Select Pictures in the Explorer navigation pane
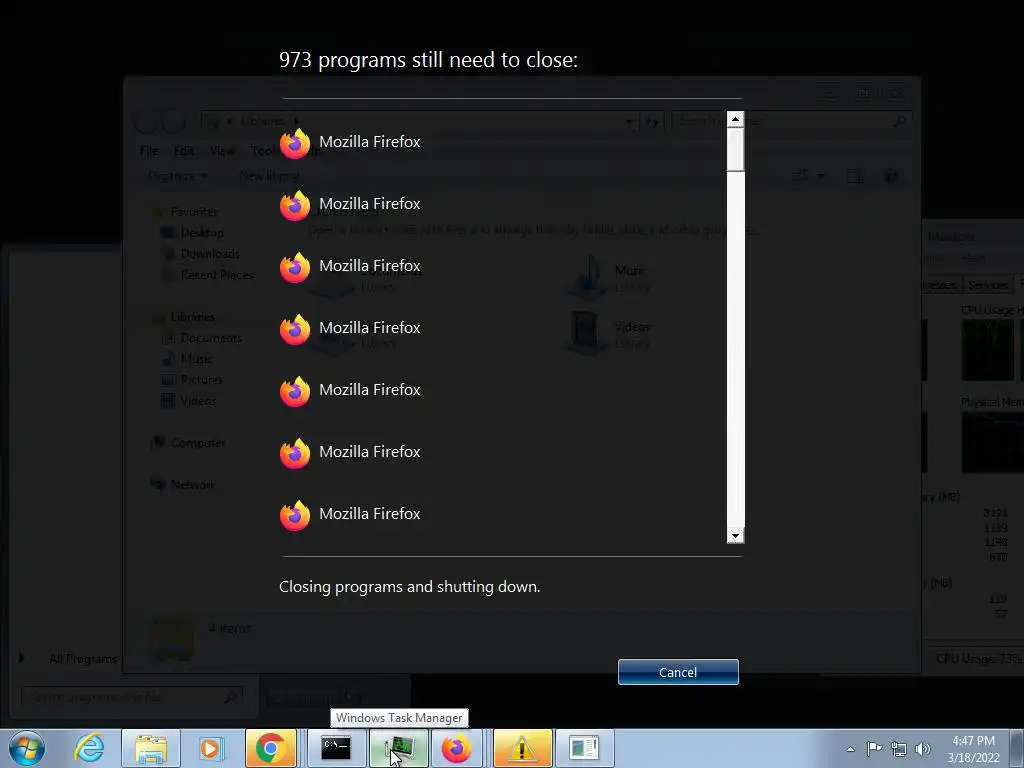This screenshot has height=768, width=1024. coord(201,379)
